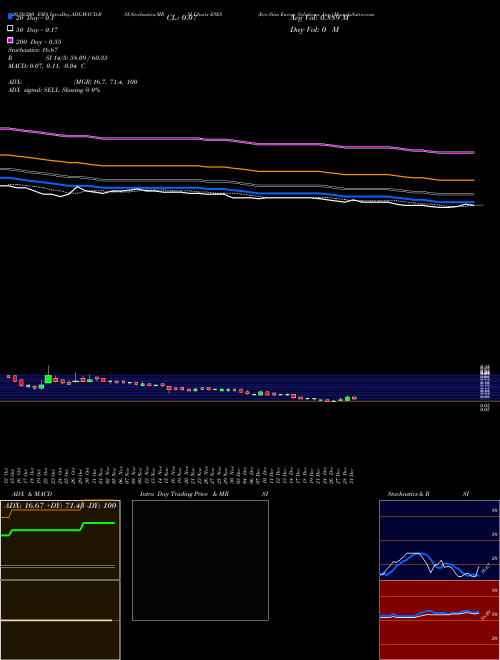Click the 'MACD: 0.07, 0.11, -0.04 C' line
The image size is (500, 660).
(x=46, y=66)
